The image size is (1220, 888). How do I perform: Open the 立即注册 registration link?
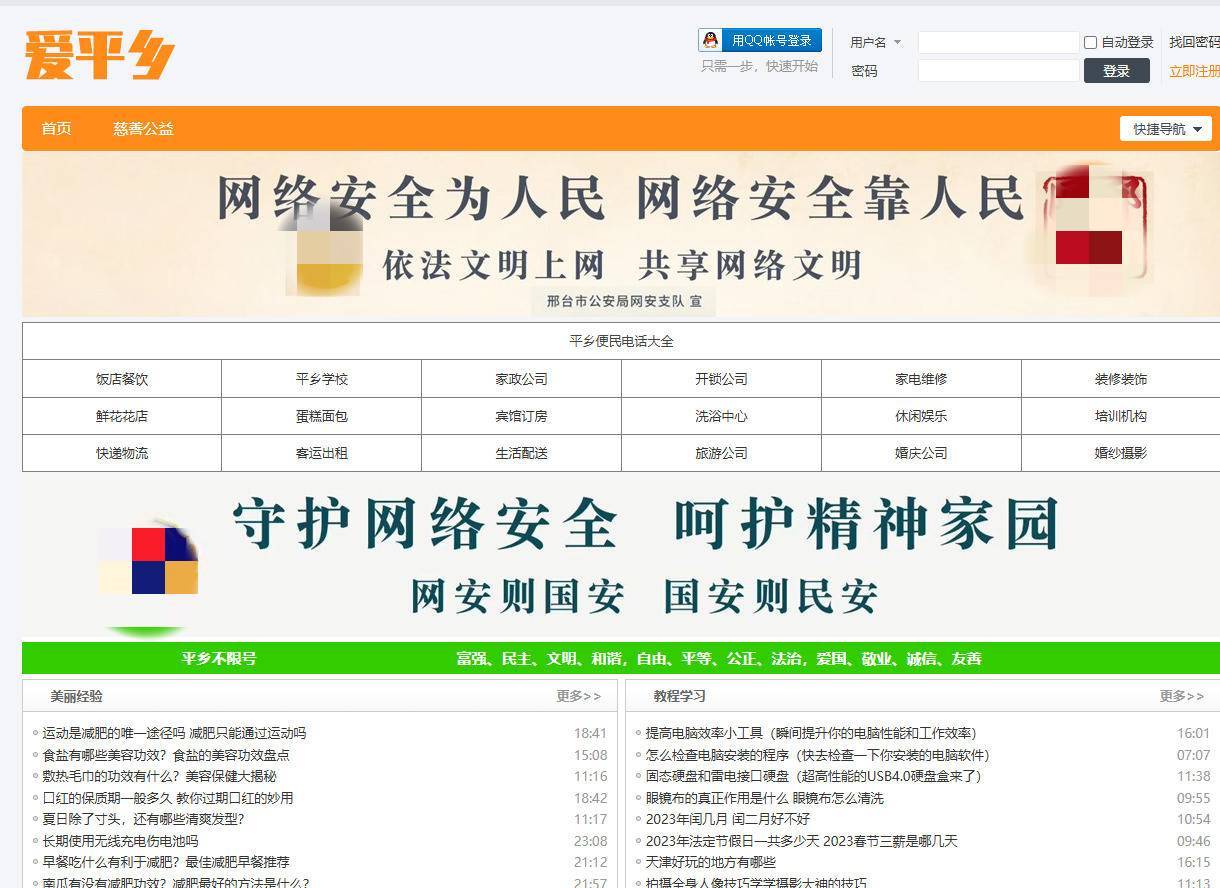coord(1194,71)
